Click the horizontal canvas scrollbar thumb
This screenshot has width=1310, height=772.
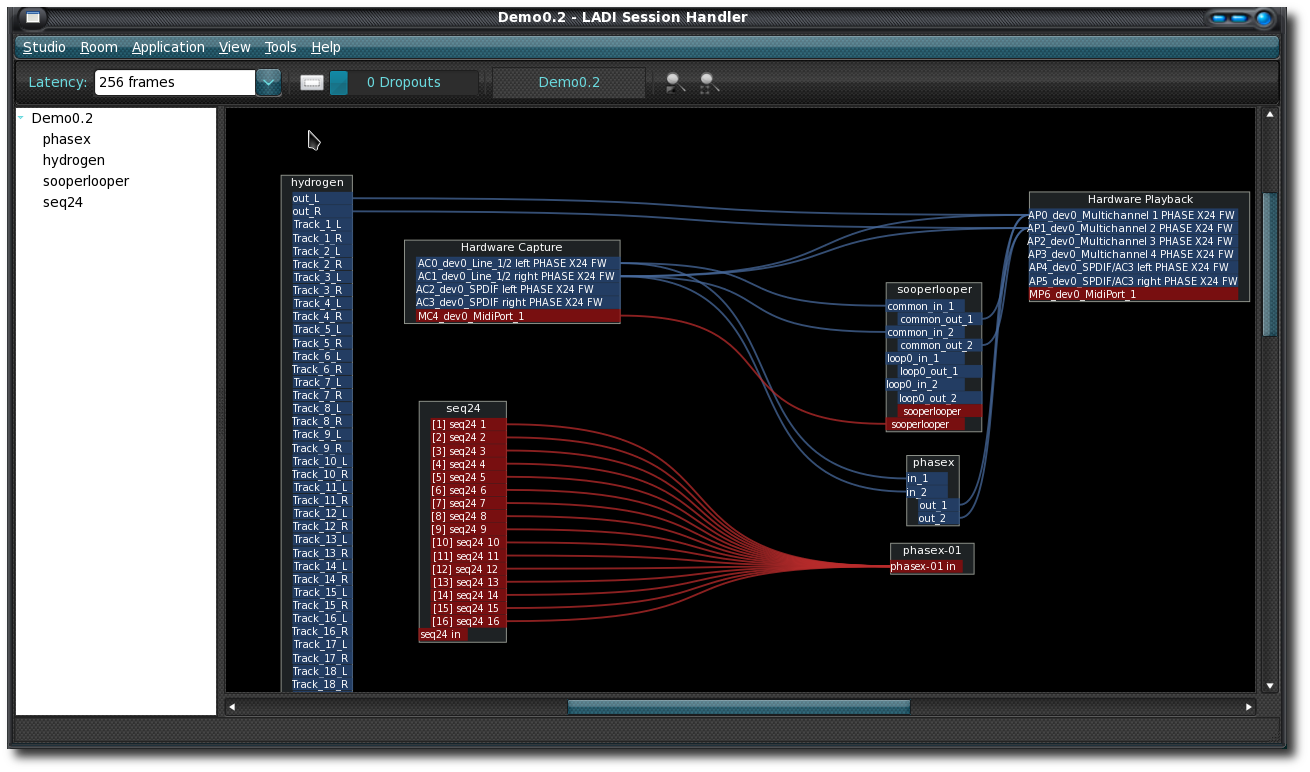(738, 707)
